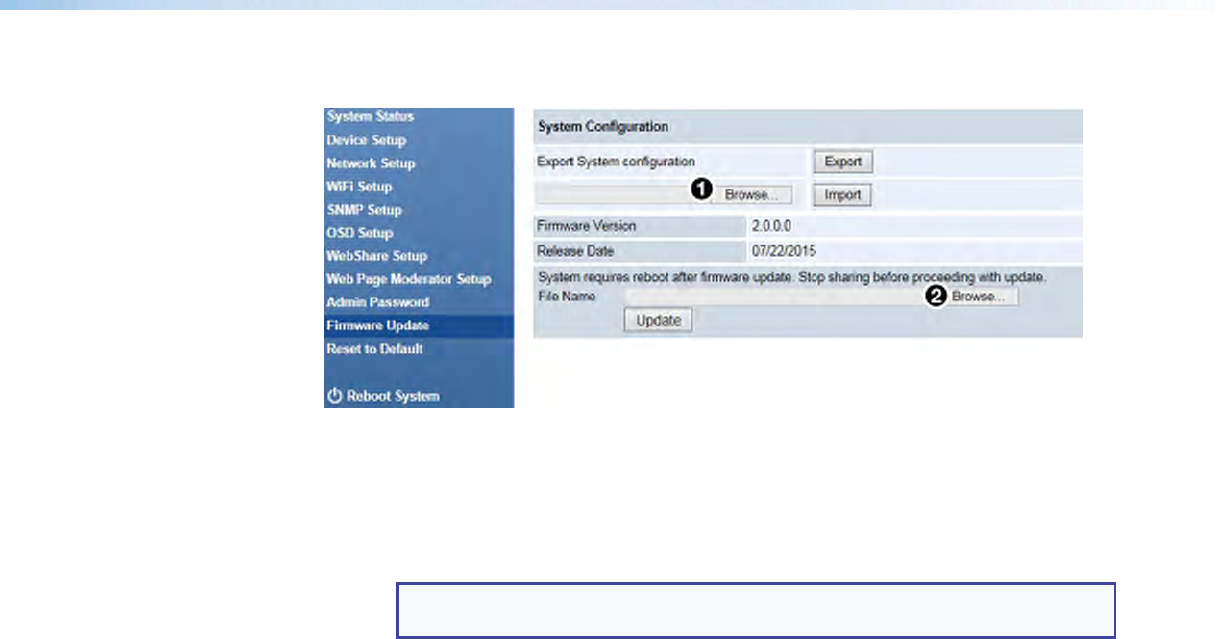Open the System Status page

(370, 117)
